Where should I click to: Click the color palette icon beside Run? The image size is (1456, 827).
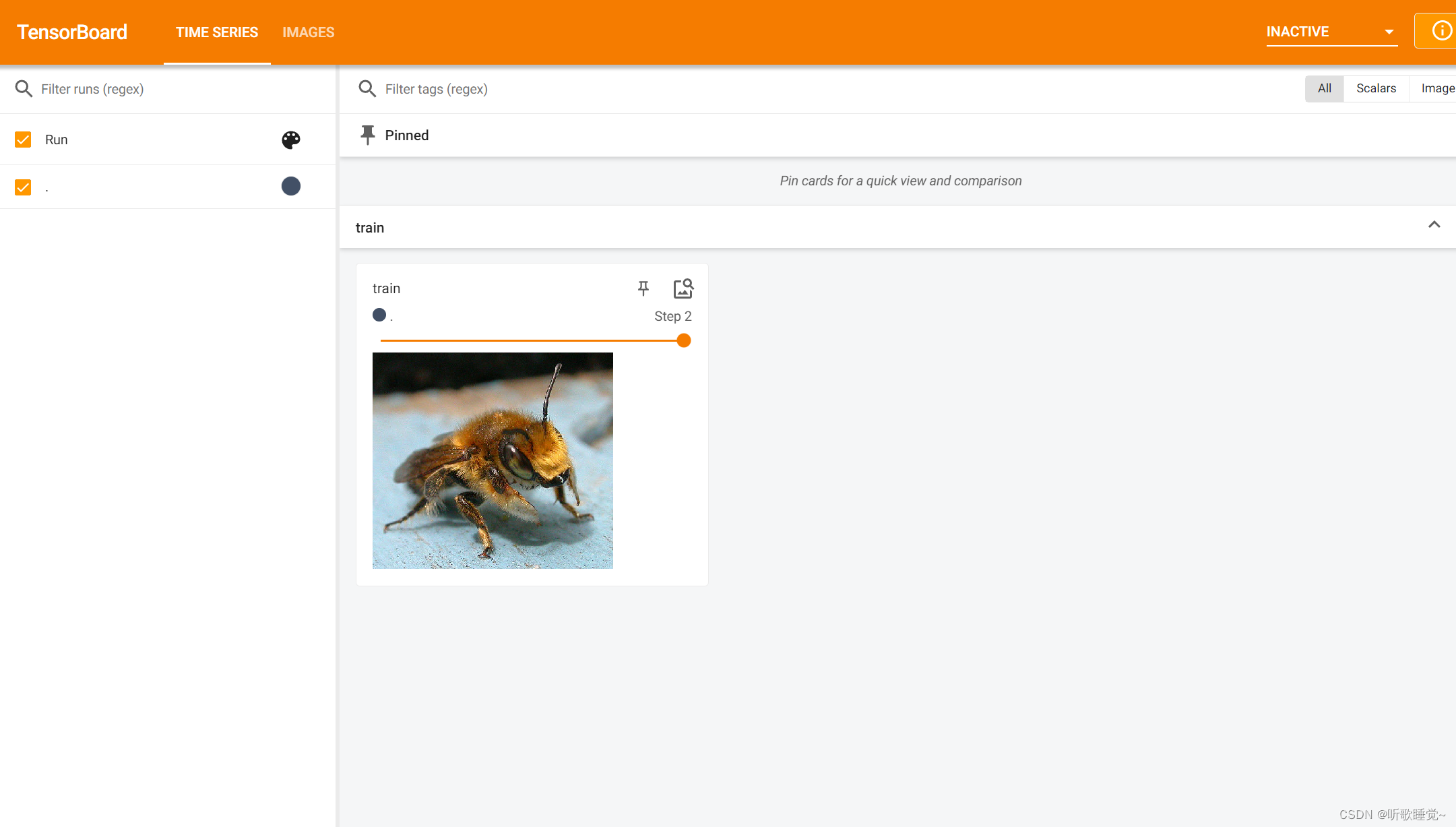[290, 140]
